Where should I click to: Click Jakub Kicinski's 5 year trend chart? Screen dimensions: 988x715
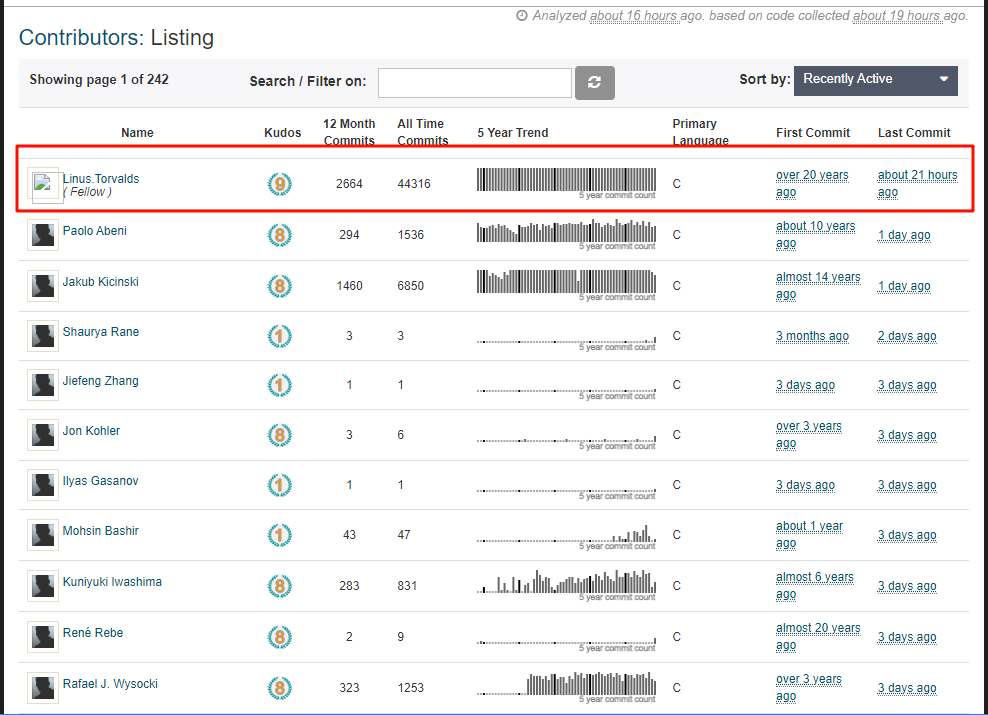point(566,282)
